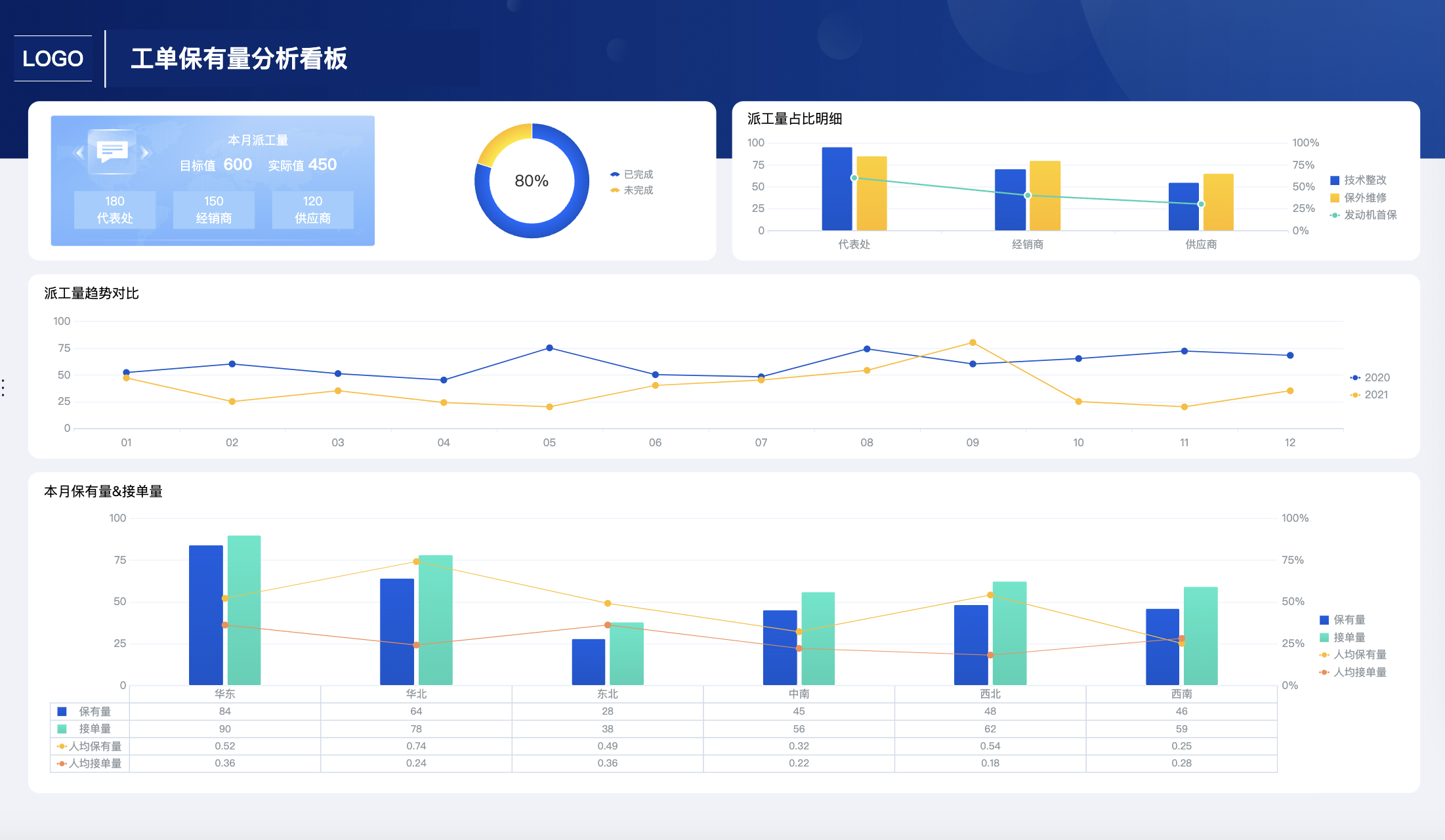Image resolution: width=1445 pixels, height=840 pixels.
Task: Click the 本月派工量 heading in card
Action: point(258,140)
